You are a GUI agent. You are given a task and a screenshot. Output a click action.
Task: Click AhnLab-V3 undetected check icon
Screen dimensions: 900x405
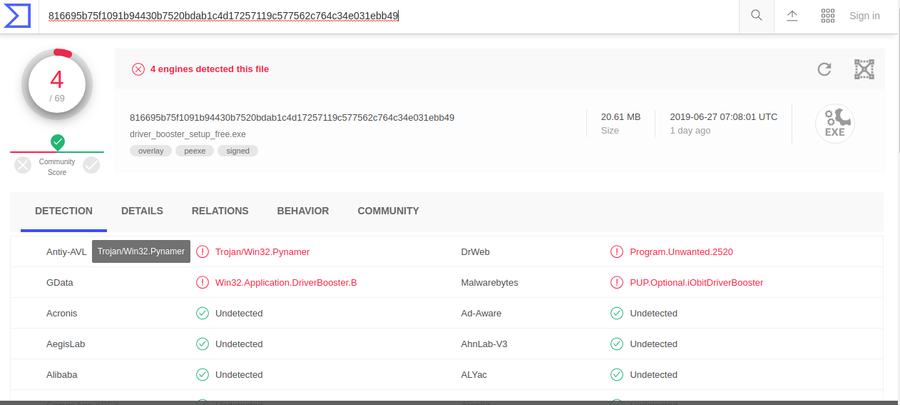tap(616, 344)
